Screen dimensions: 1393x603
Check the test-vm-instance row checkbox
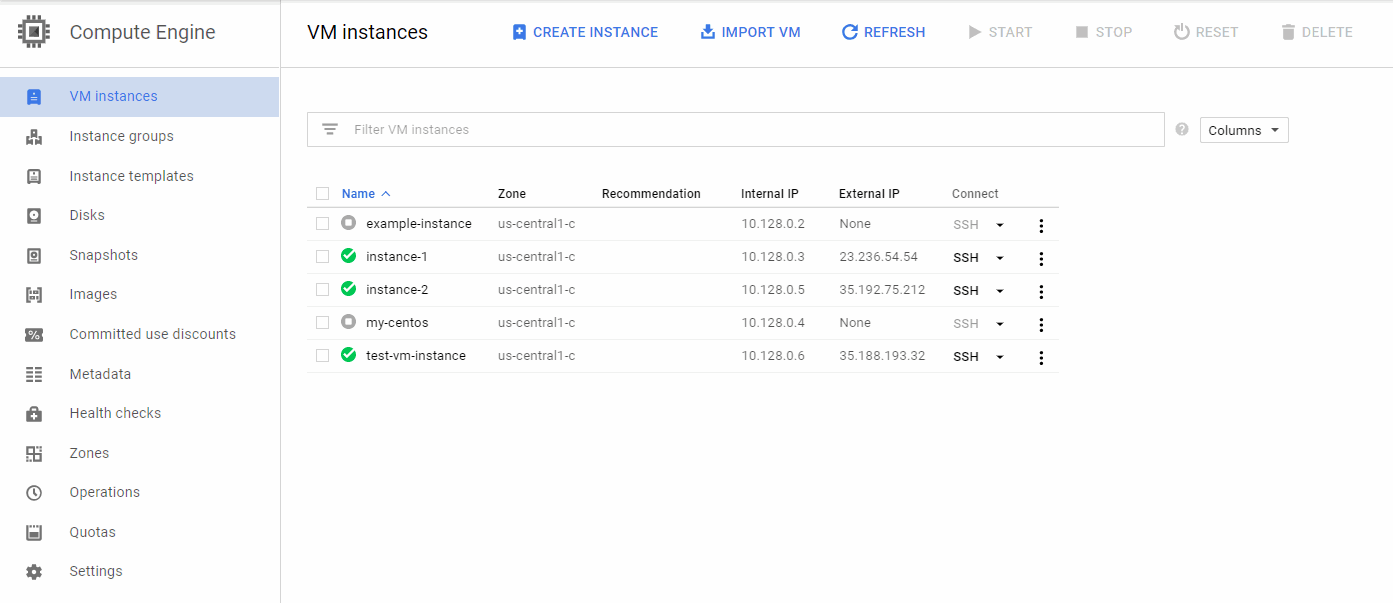[322, 355]
